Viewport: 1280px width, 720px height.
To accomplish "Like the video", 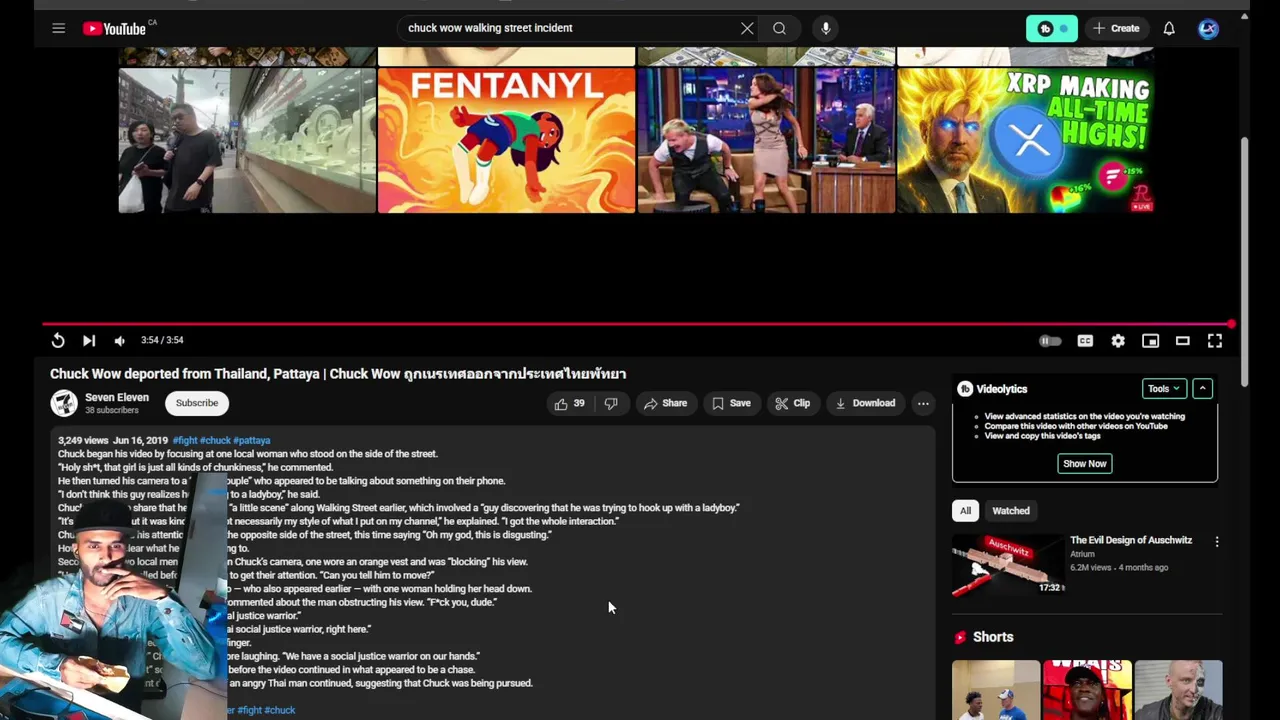I will 570,403.
